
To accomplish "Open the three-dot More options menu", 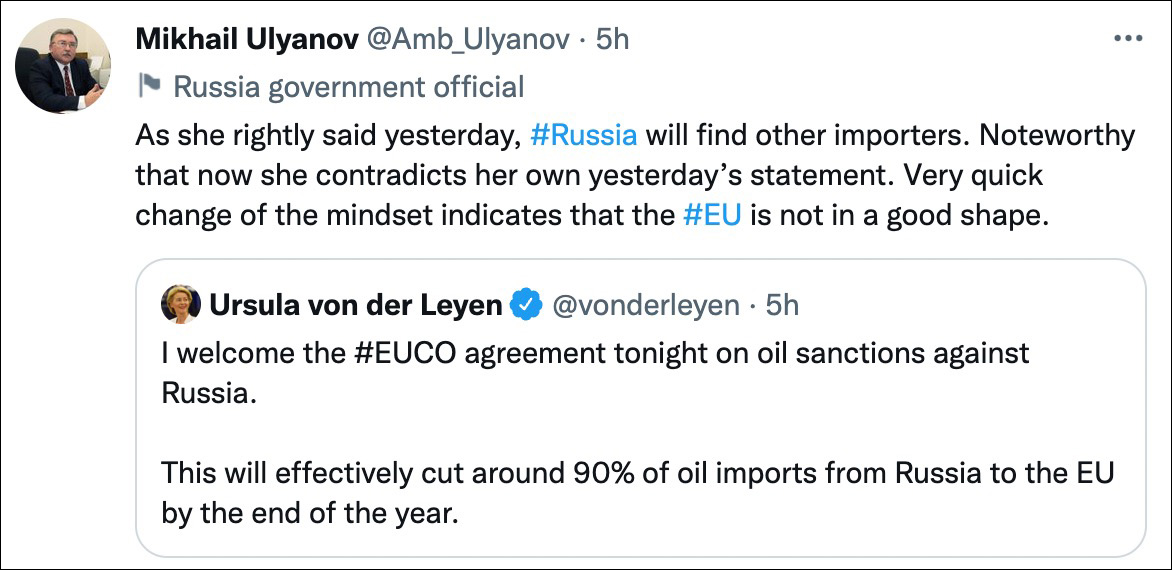I will [1127, 38].
